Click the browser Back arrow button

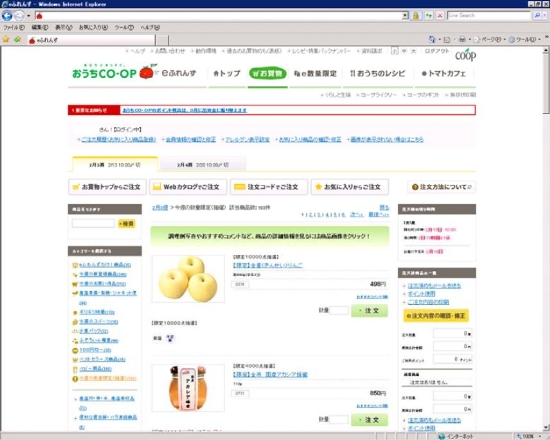7,15
